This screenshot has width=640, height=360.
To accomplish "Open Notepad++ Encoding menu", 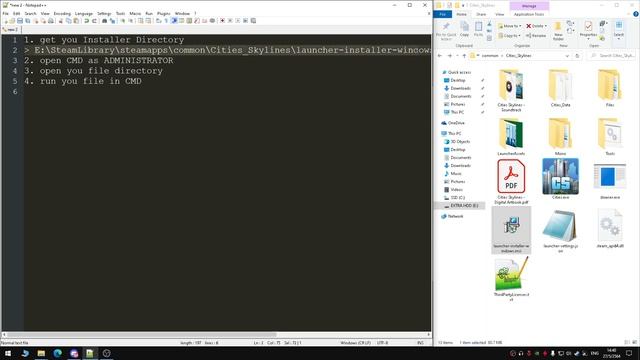I will (x=62, y=13).
